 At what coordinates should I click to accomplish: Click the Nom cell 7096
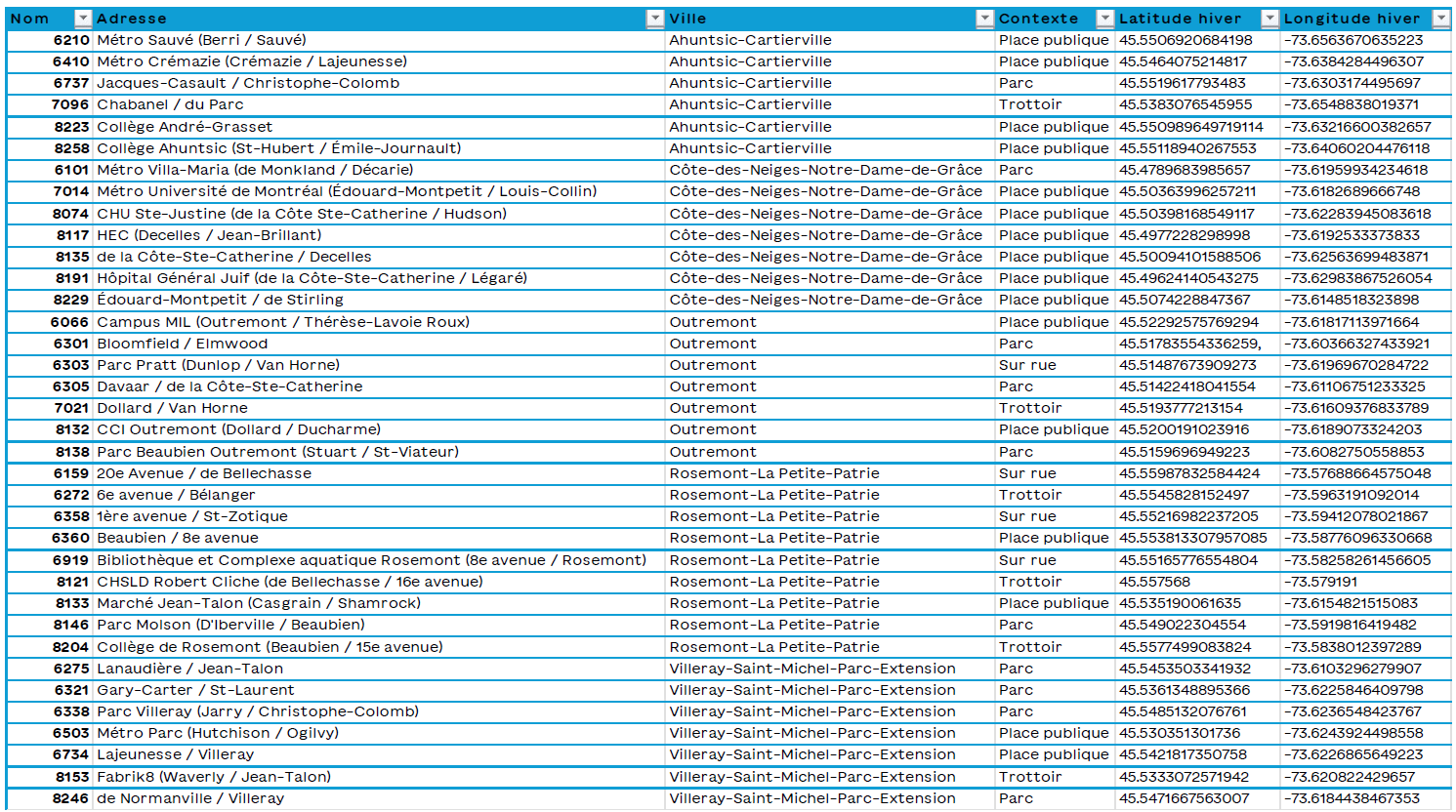tap(50, 104)
